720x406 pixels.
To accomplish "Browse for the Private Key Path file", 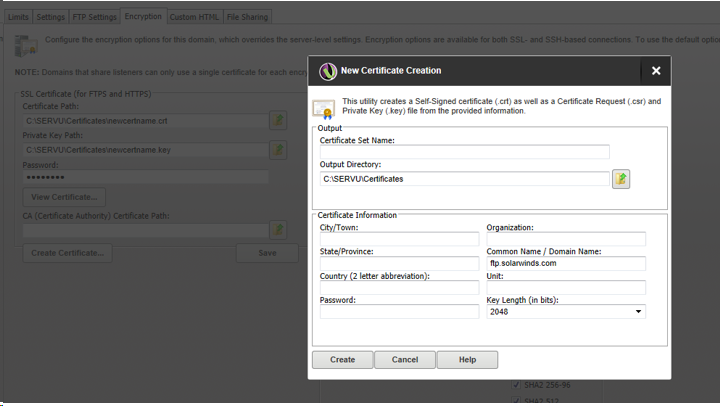I will pos(278,150).
